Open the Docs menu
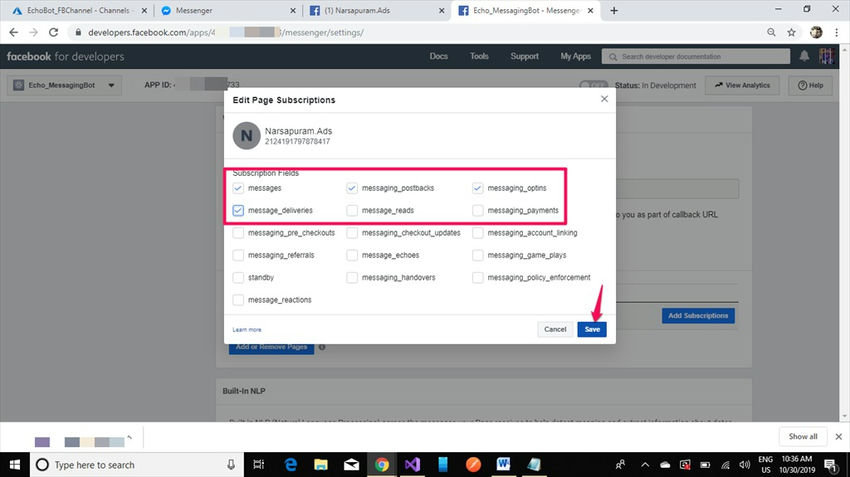 coord(439,56)
